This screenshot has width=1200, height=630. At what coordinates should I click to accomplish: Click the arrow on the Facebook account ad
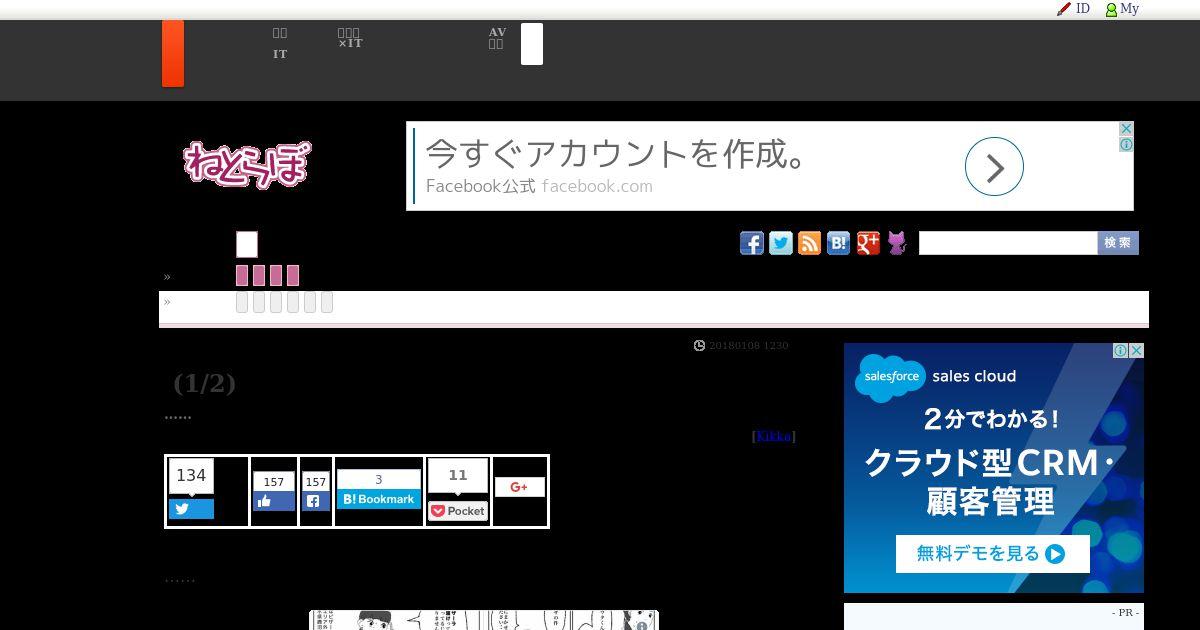coord(994,167)
